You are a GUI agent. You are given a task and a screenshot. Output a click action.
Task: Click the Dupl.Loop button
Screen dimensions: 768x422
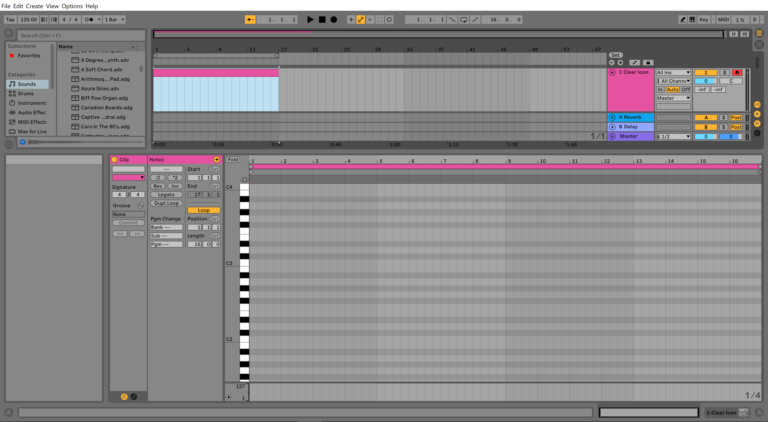tap(167, 203)
